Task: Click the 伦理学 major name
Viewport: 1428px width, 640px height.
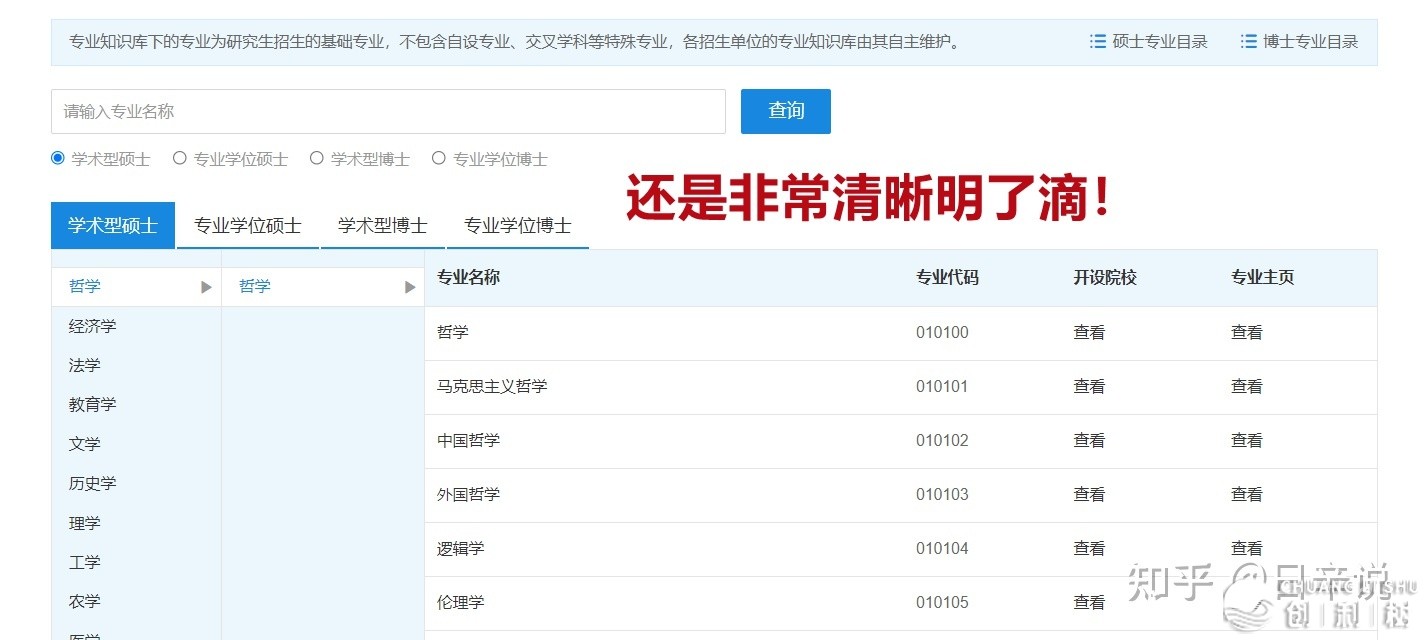Action: (x=461, y=602)
